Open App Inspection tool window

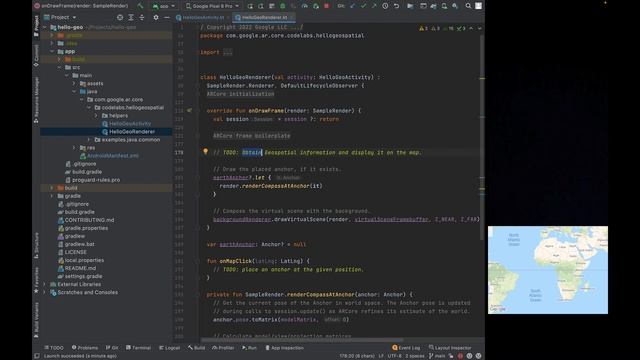pyautogui.click(x=284, y=348)
